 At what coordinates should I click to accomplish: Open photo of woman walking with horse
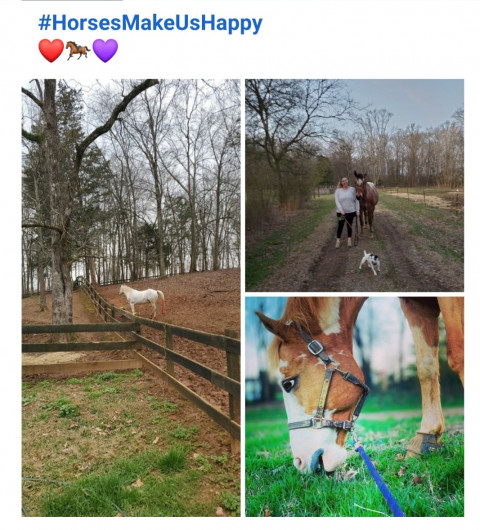(x=355, y=185)
